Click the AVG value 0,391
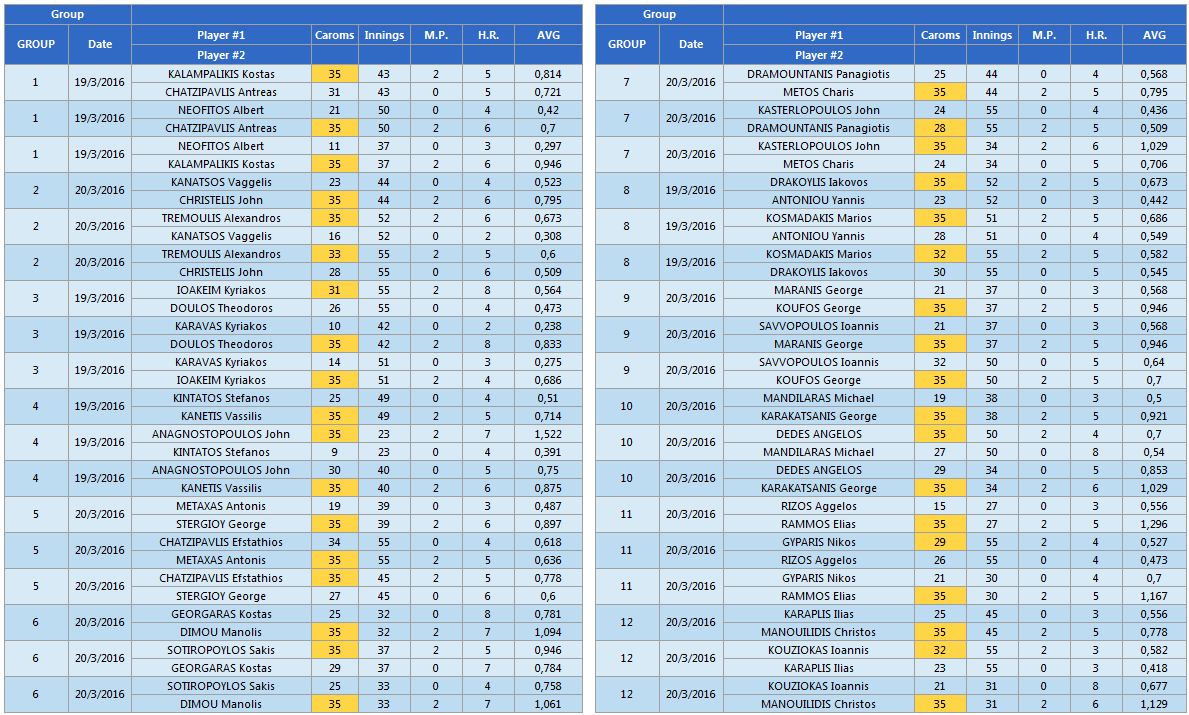The image size is (1189, 715). point(547,452)
